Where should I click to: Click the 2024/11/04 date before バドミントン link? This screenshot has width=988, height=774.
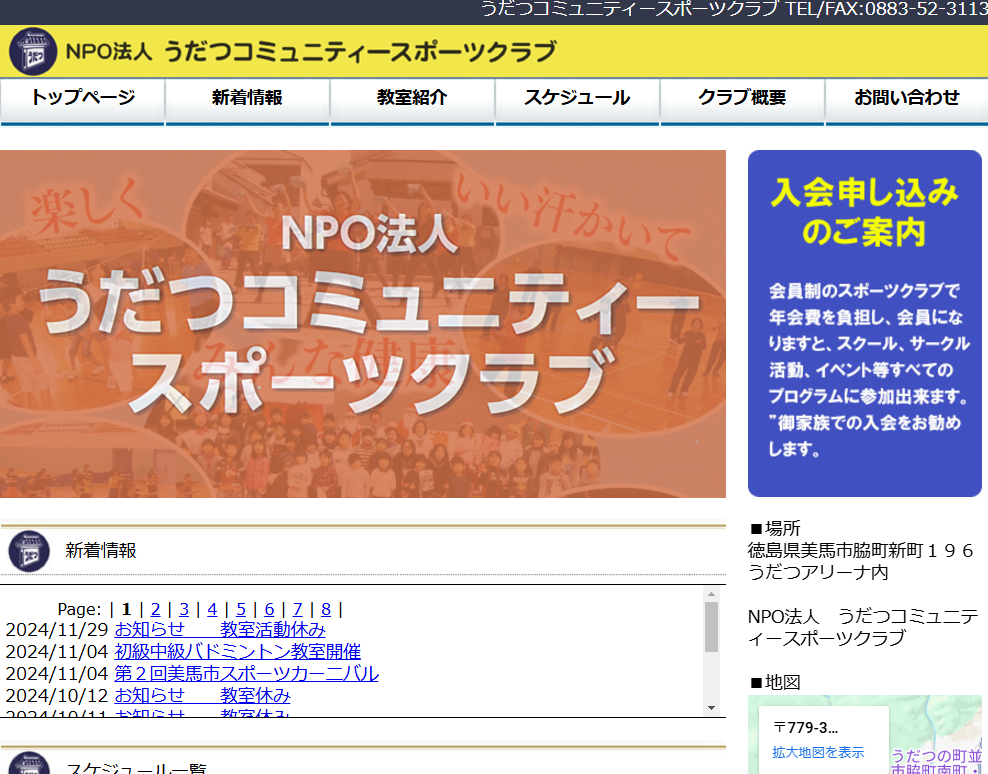(x=57, y=652)
